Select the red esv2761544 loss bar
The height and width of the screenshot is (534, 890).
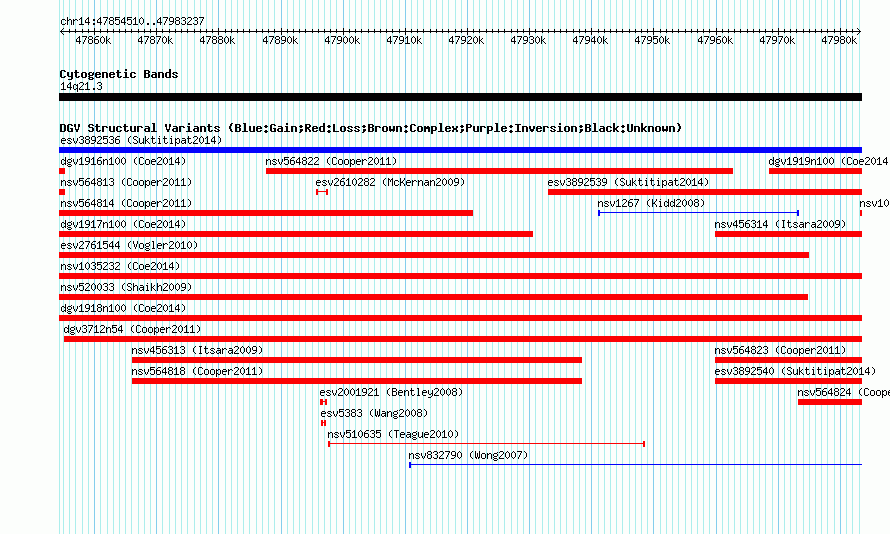click(434, 255)
